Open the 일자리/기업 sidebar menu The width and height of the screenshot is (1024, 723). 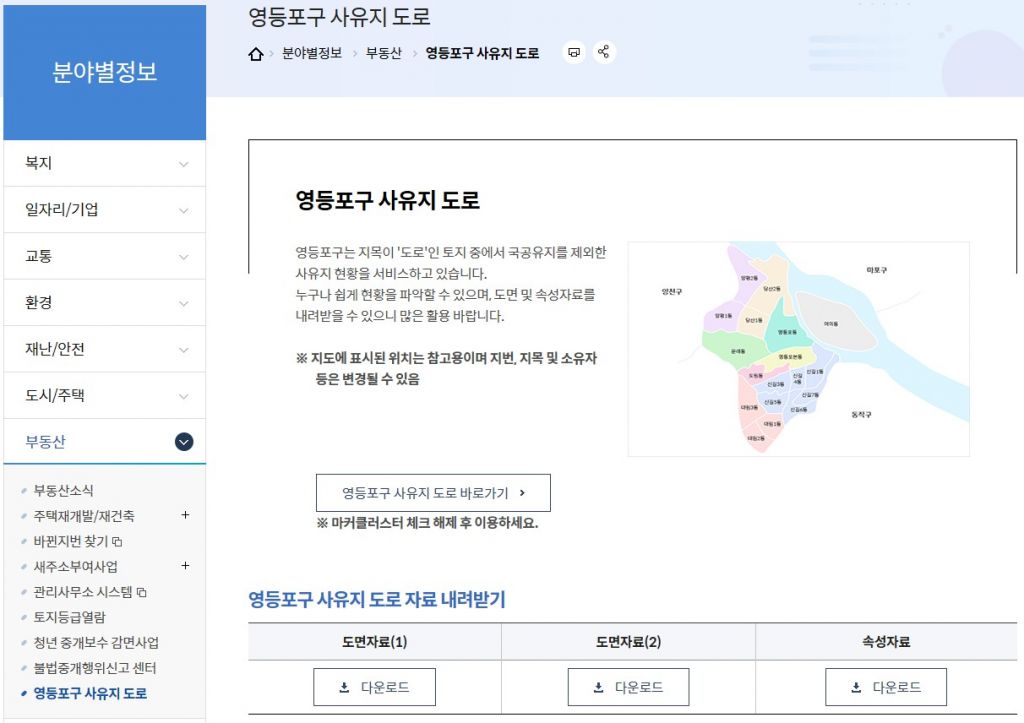click(x=105, y=210)
